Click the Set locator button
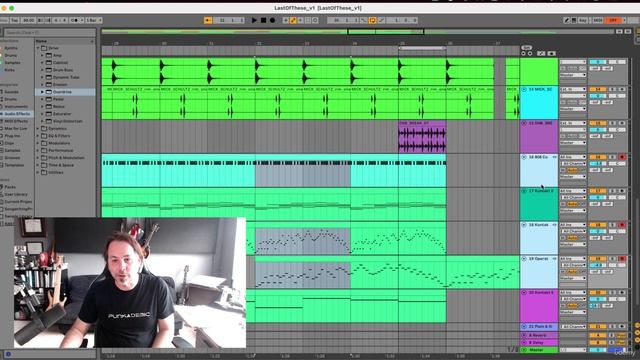Screen dimensions: 640x360 coord(527,48)
